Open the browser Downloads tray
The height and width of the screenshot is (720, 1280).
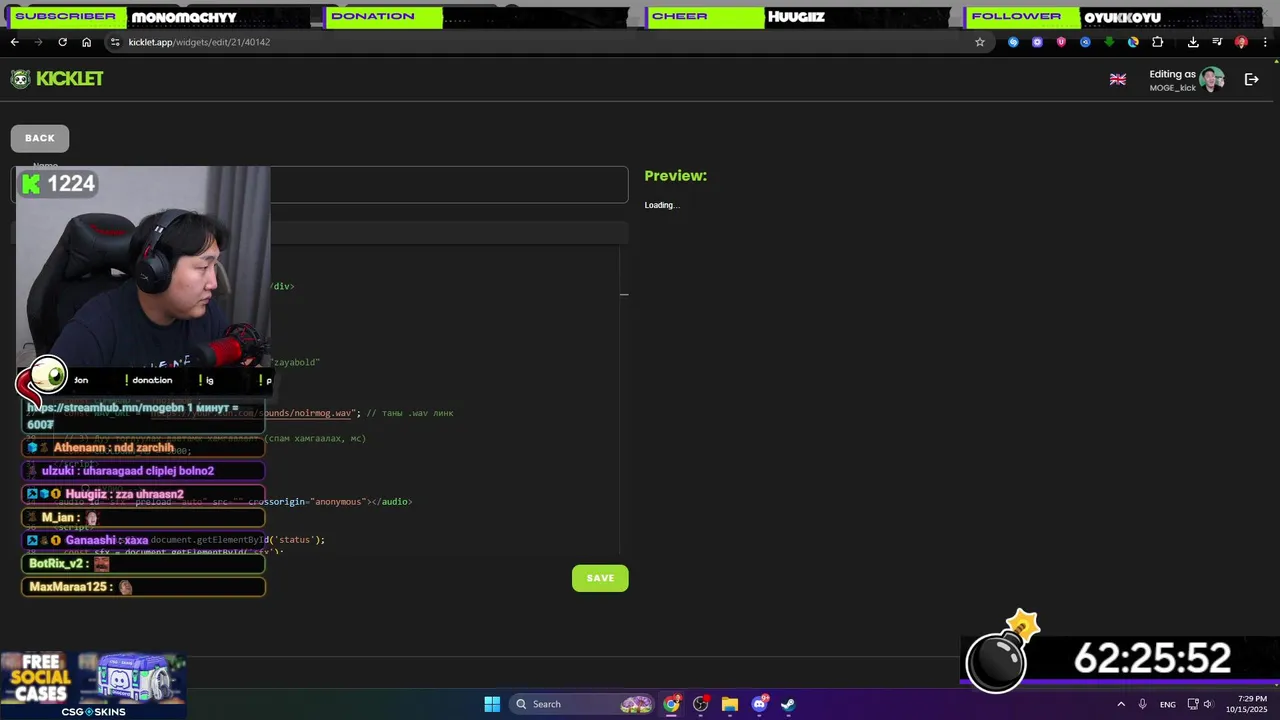(x=1193, y=42)
